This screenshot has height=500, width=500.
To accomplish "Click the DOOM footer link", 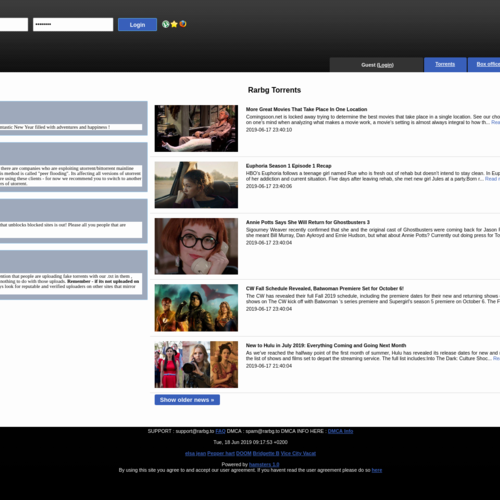I will (244, 453).
